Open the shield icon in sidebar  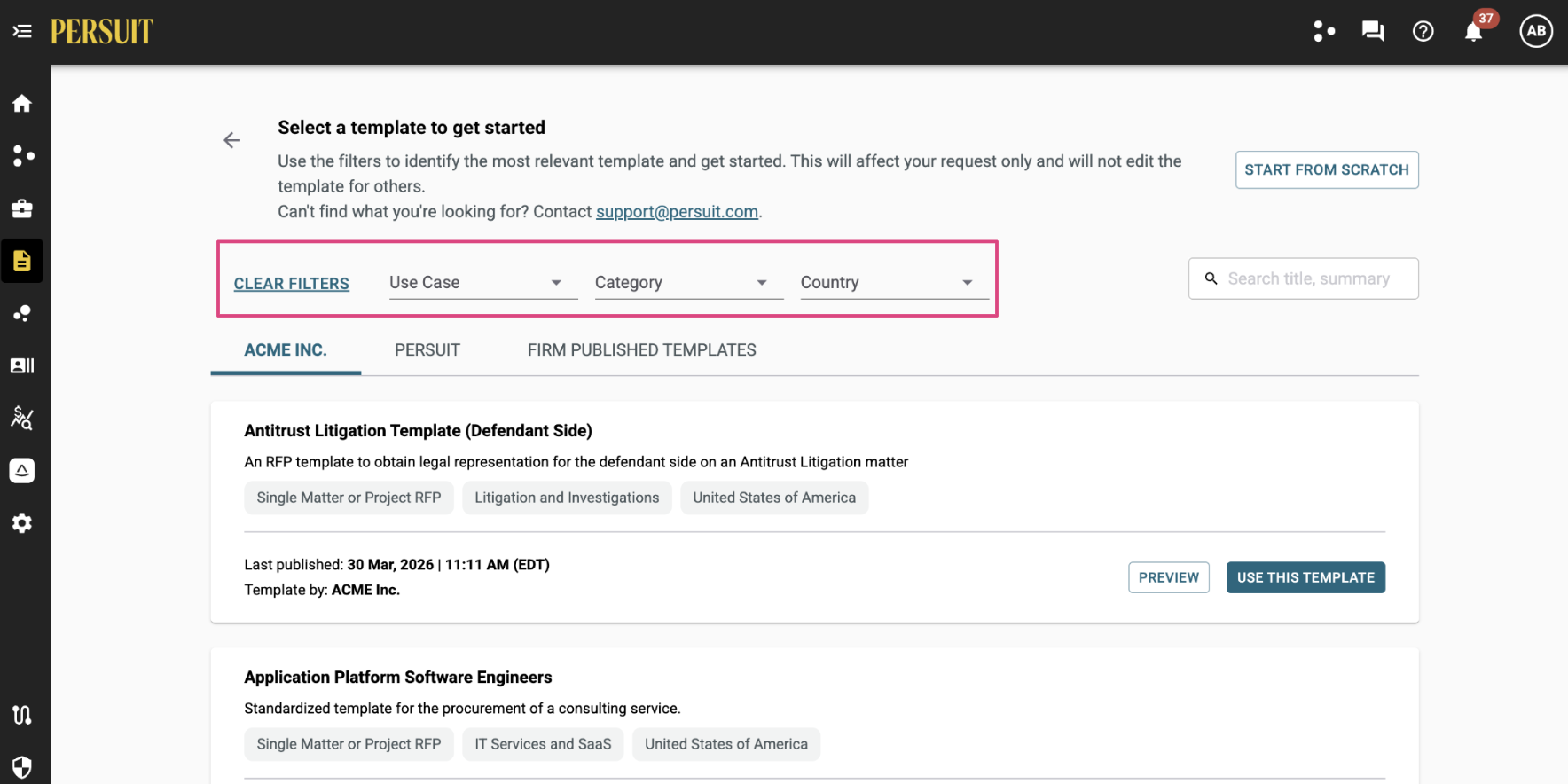[22, 767]
